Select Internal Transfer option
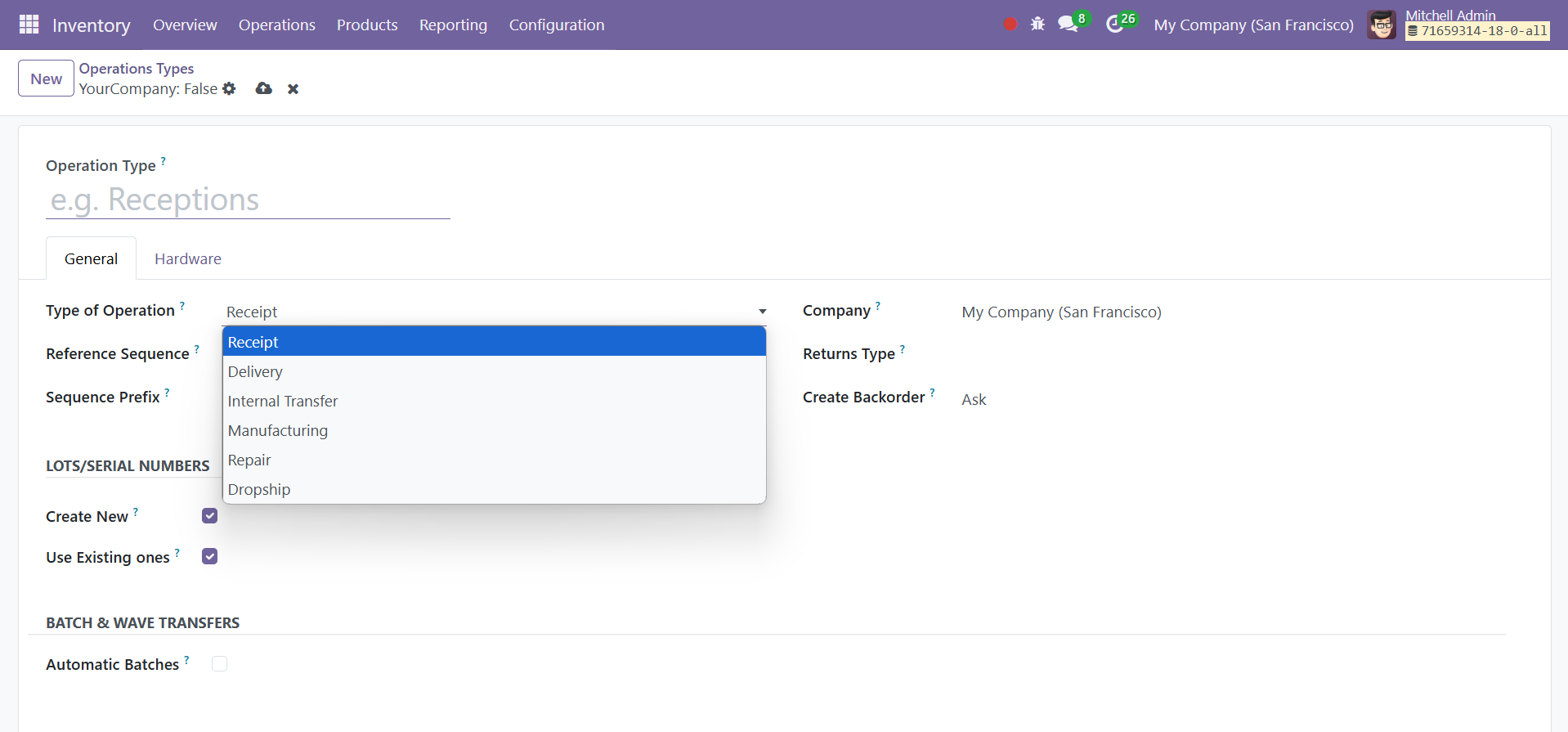Viewport: 1568px width, 732px height. 495,401
